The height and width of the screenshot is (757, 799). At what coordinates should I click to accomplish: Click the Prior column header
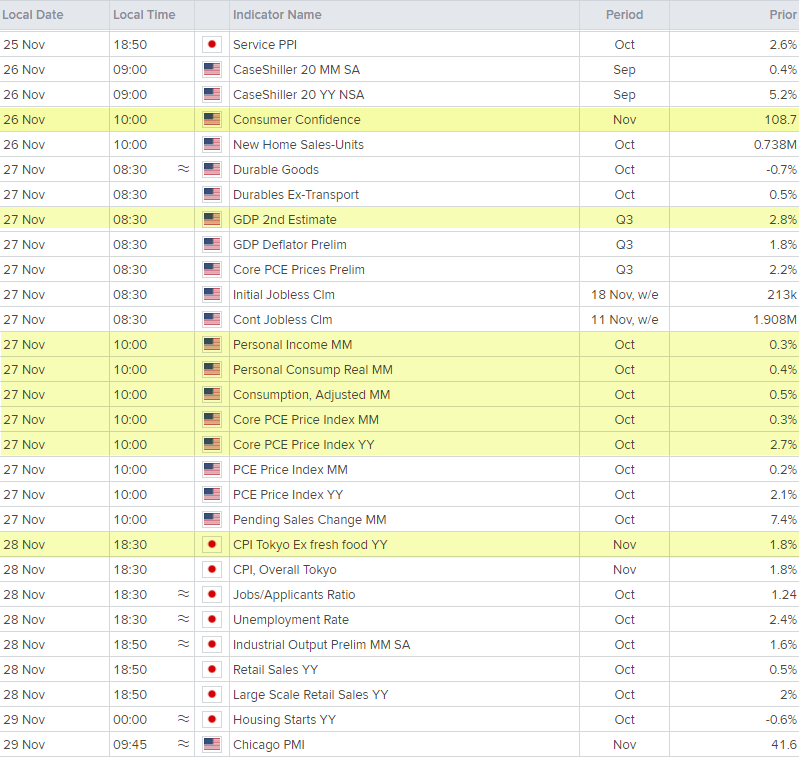click(x=782, y=15)
